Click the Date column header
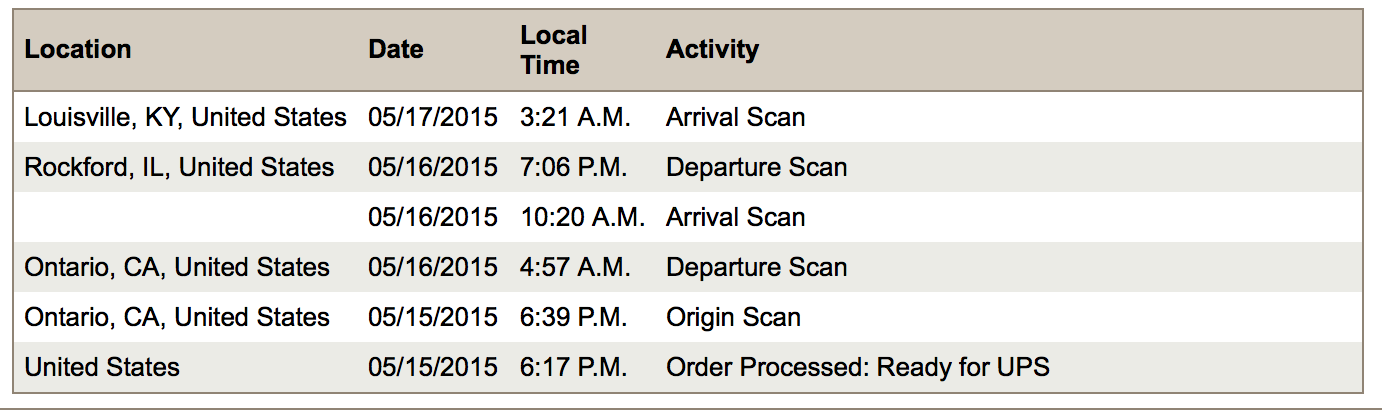The image size is (1382, 410). 396,50
